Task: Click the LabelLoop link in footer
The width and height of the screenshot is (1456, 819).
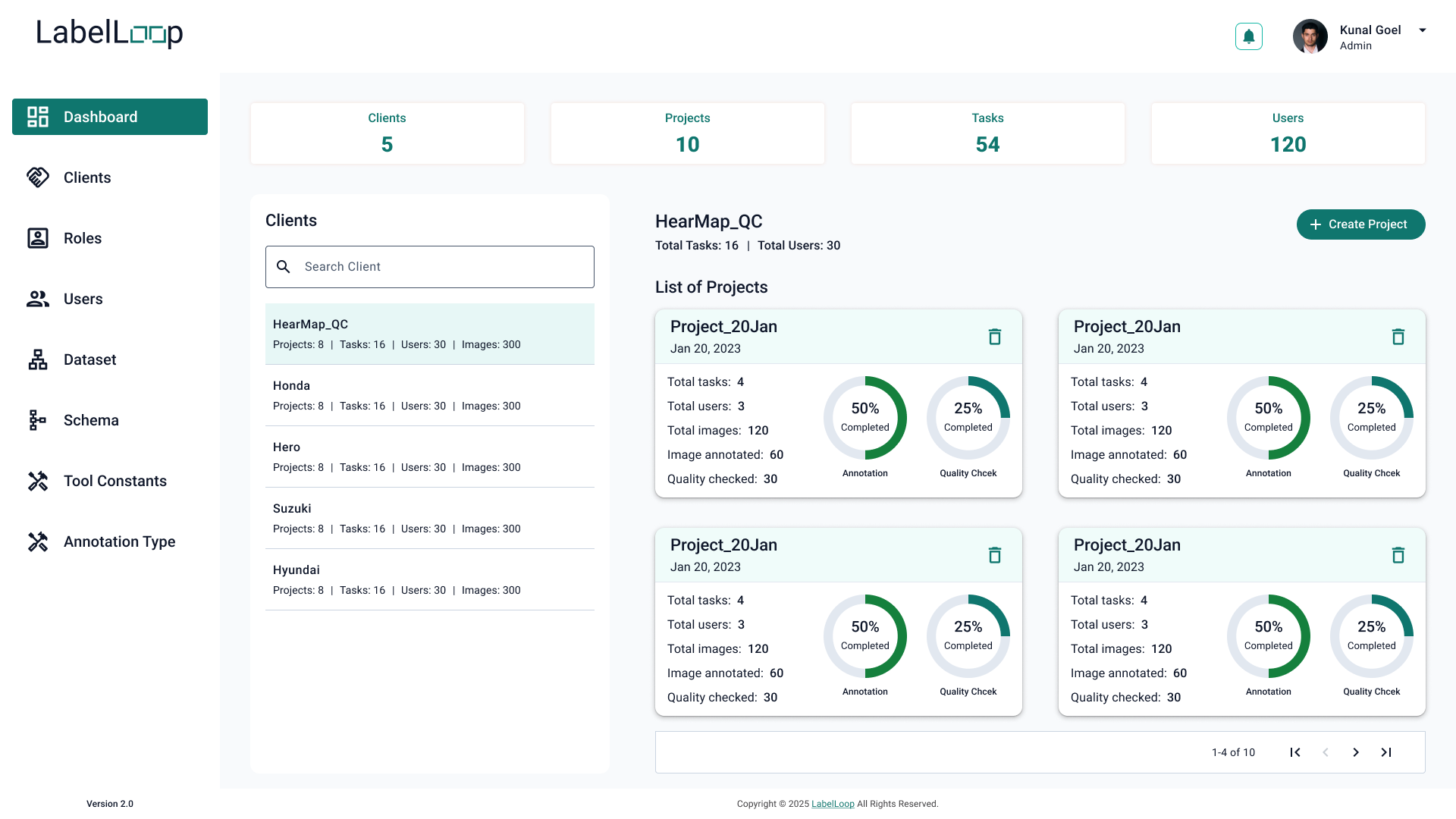Action: pos(833,804)
